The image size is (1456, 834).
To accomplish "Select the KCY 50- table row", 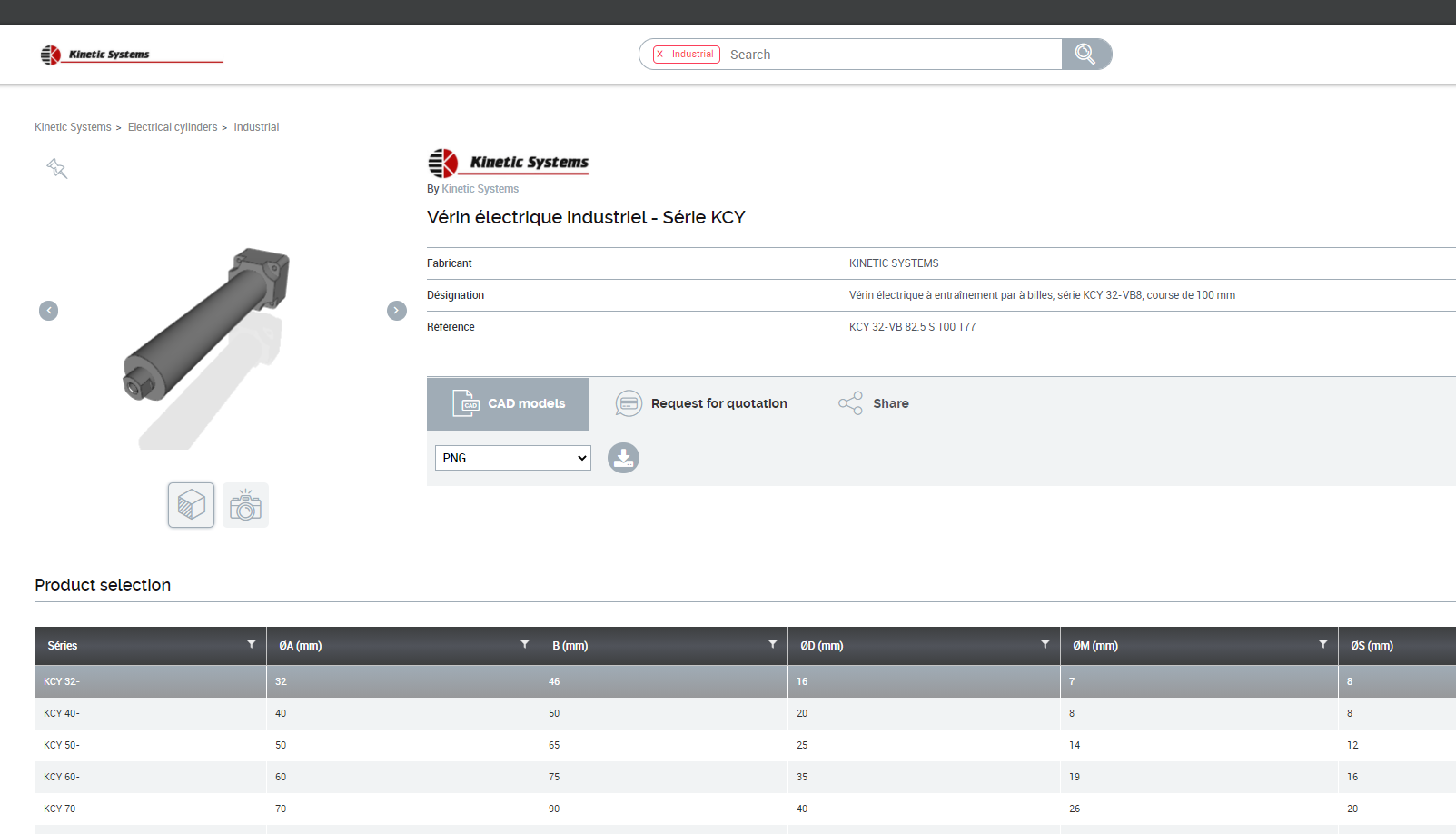I will [x=62, y=745].
